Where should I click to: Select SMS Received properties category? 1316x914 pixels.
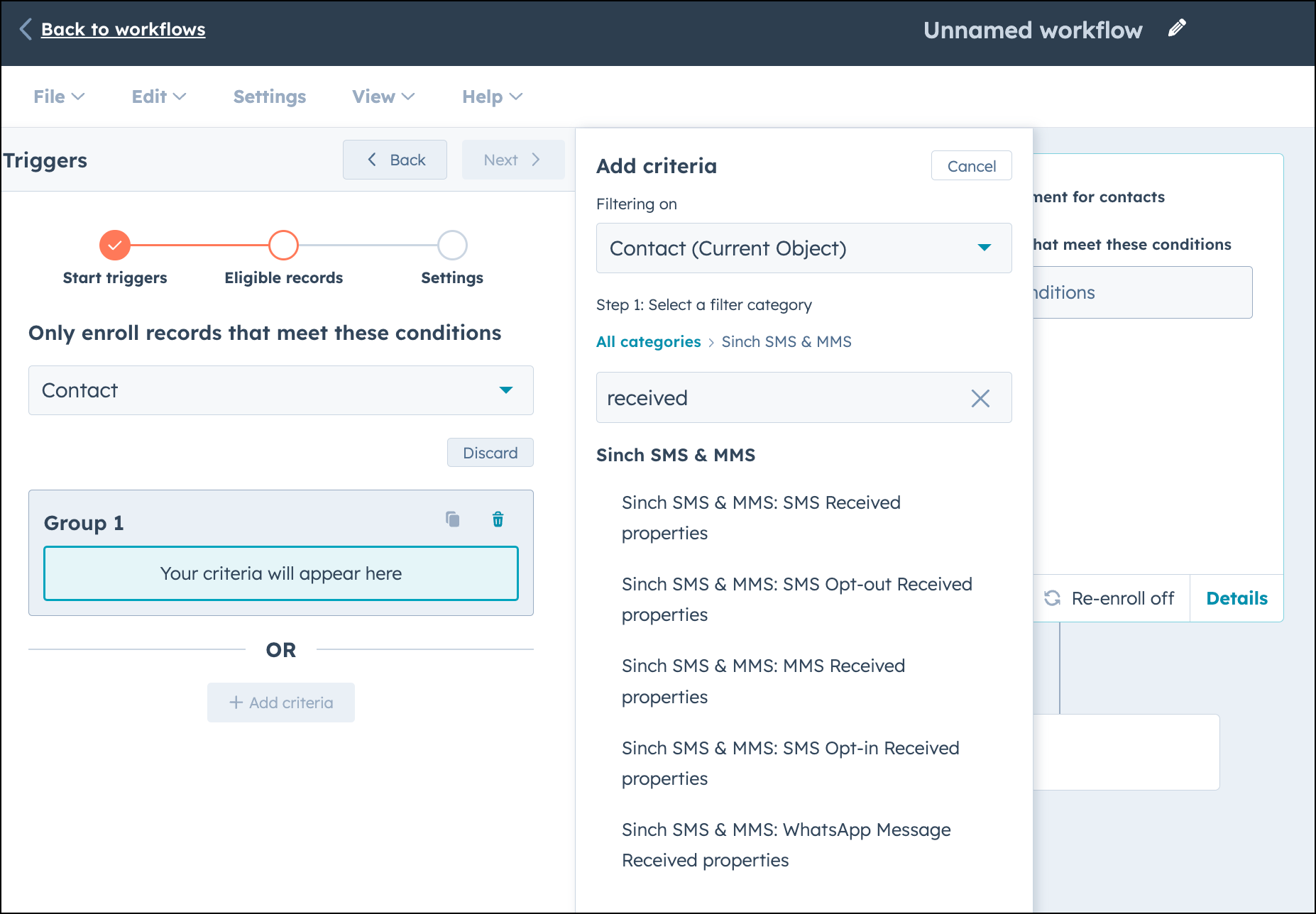(761, 518)
